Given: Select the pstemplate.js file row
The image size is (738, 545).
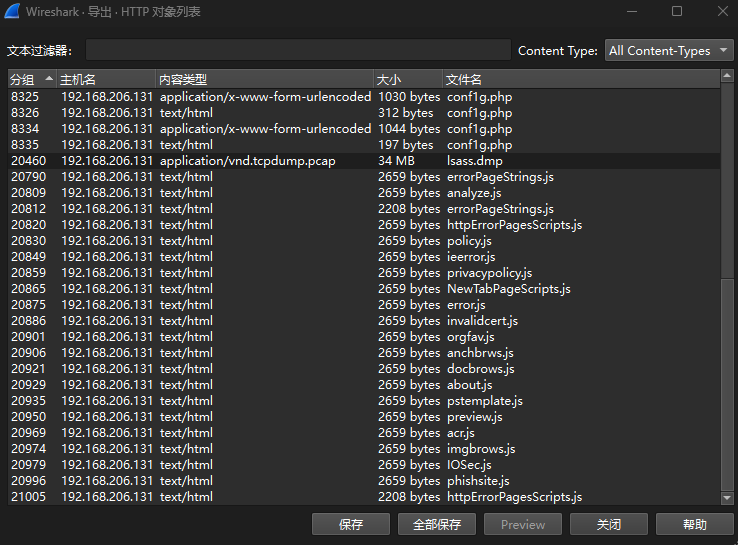Looking at the screenshot, I should pos(364,401).
